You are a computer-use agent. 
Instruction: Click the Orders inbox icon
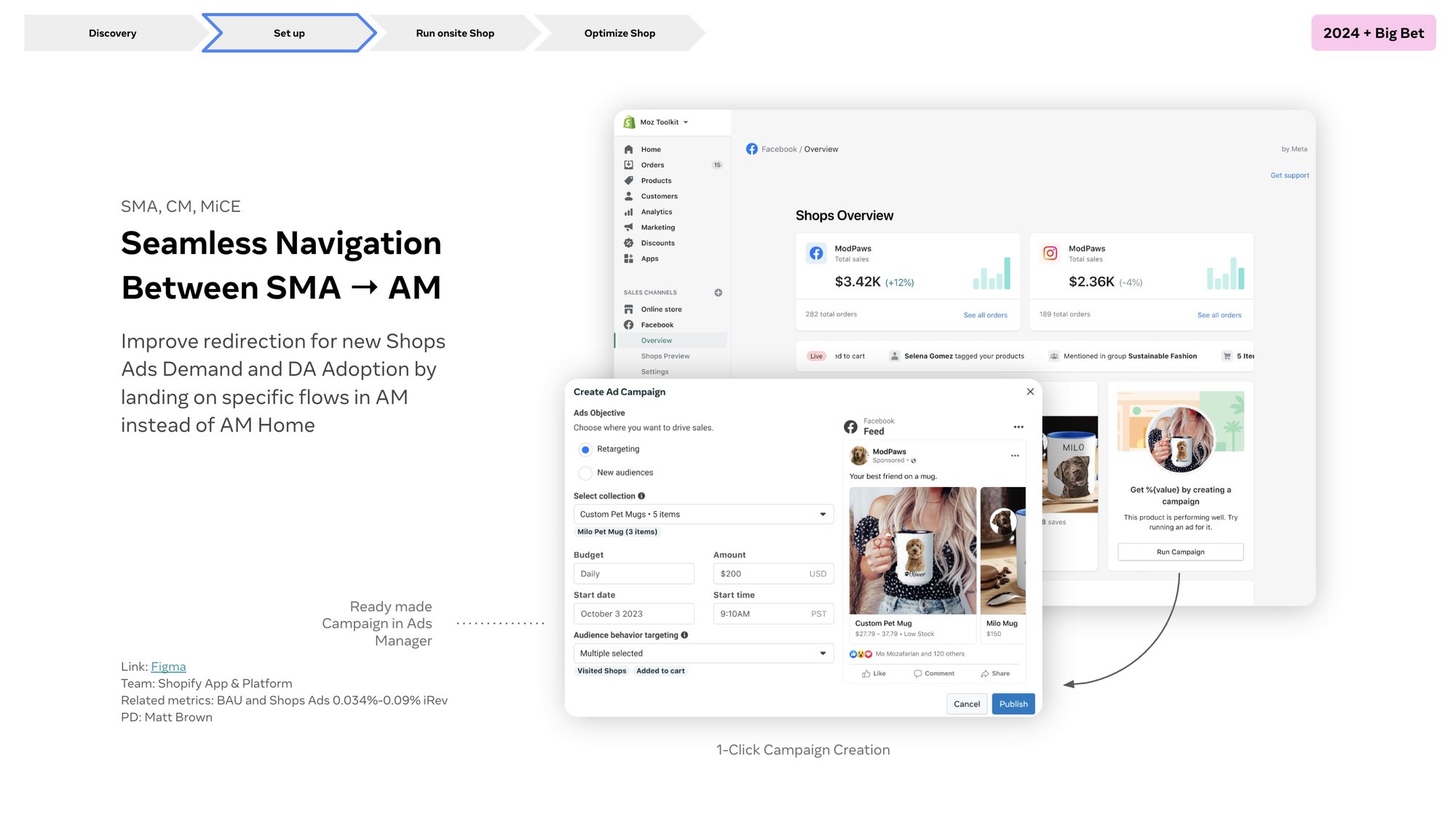[629, 165]
